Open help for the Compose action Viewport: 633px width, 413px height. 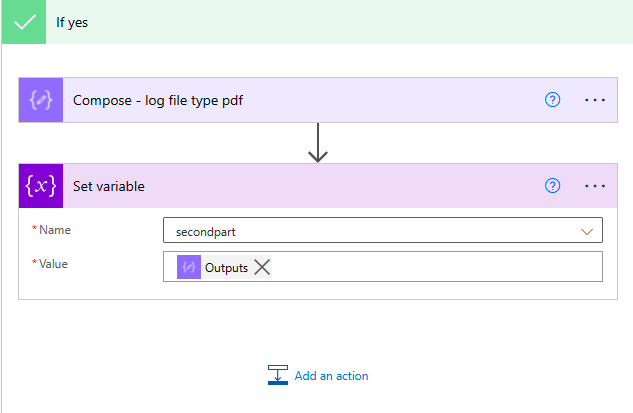[x=552, y=100]
